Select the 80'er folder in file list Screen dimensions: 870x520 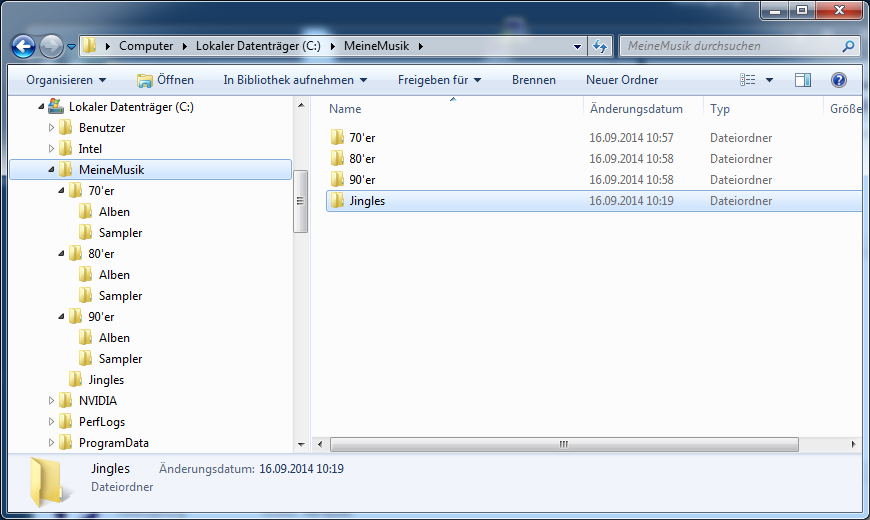tap(362, 159)
